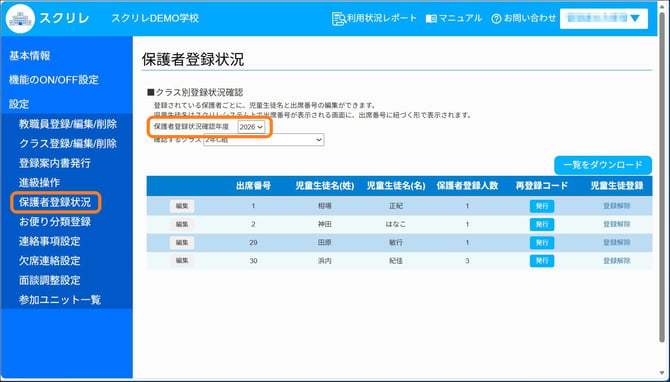
Task: Click the スクリレ school logo icon
Action: coord(20,18)
